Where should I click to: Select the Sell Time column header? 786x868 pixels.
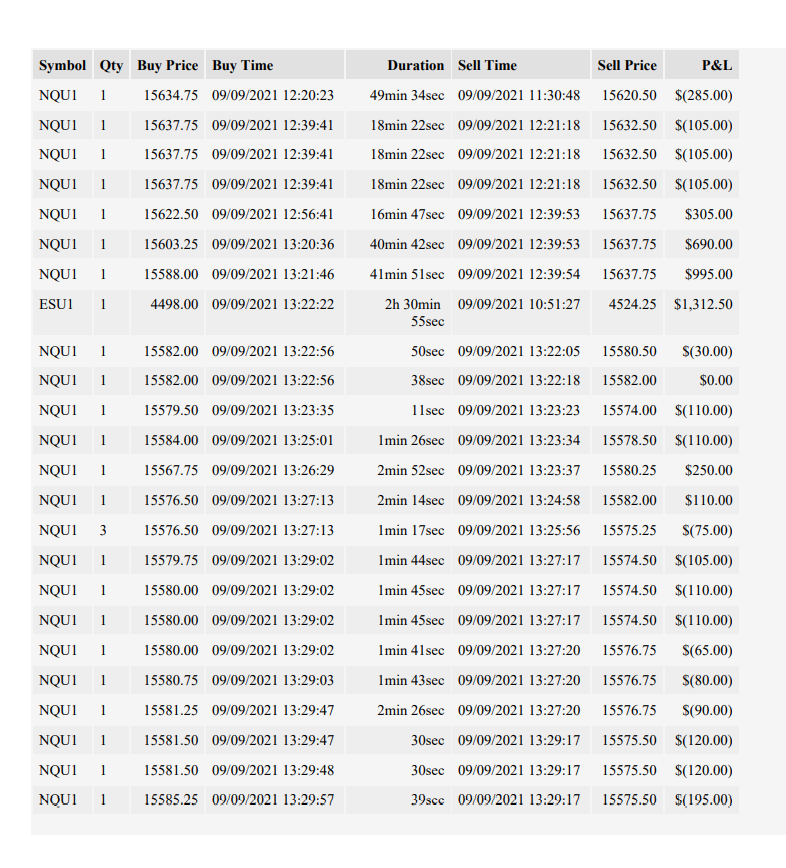coord(521,65)
